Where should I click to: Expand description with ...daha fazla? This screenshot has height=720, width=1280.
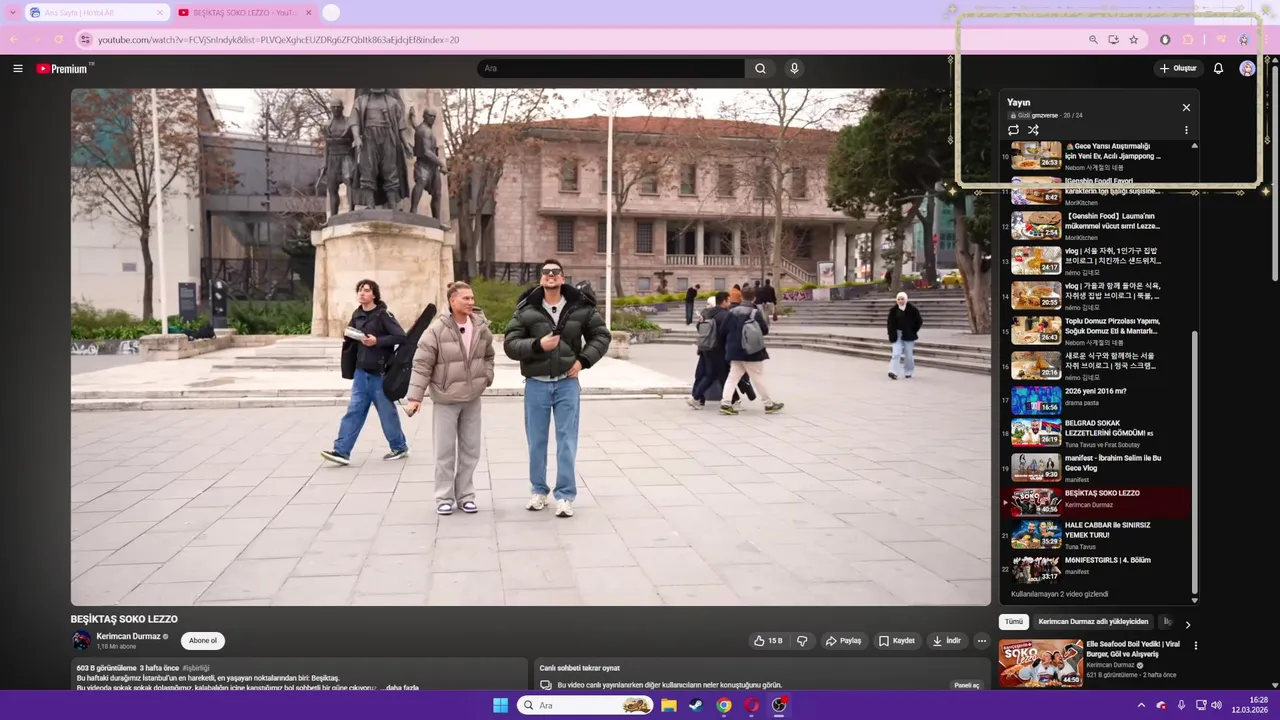(x=399, y=688)
